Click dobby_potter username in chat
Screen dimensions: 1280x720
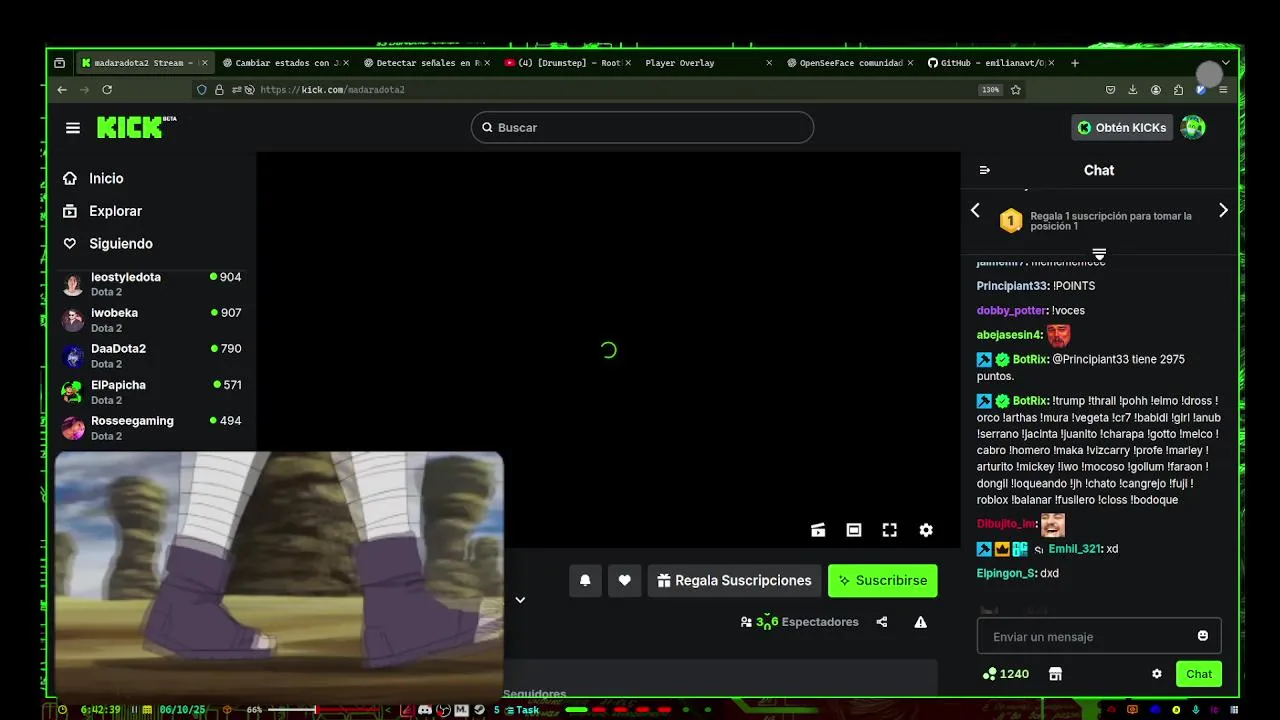[1012, 311]
